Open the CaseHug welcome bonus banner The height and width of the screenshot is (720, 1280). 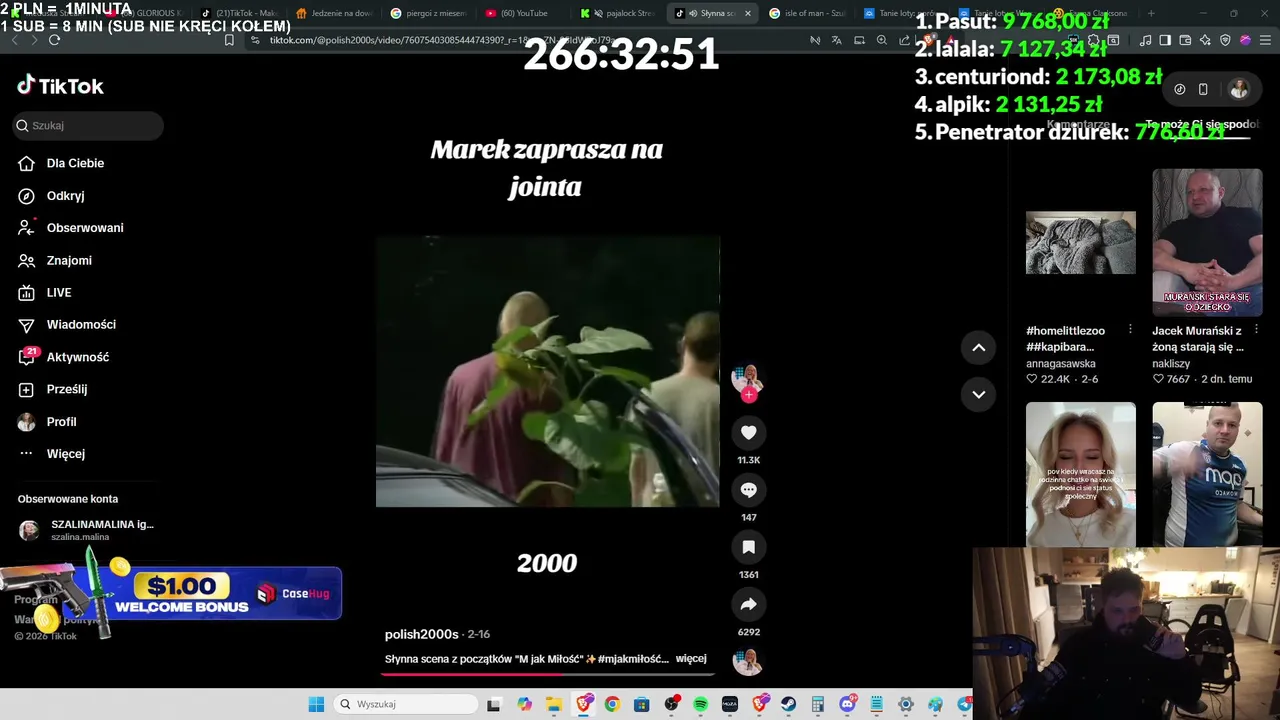coord(172,593)
